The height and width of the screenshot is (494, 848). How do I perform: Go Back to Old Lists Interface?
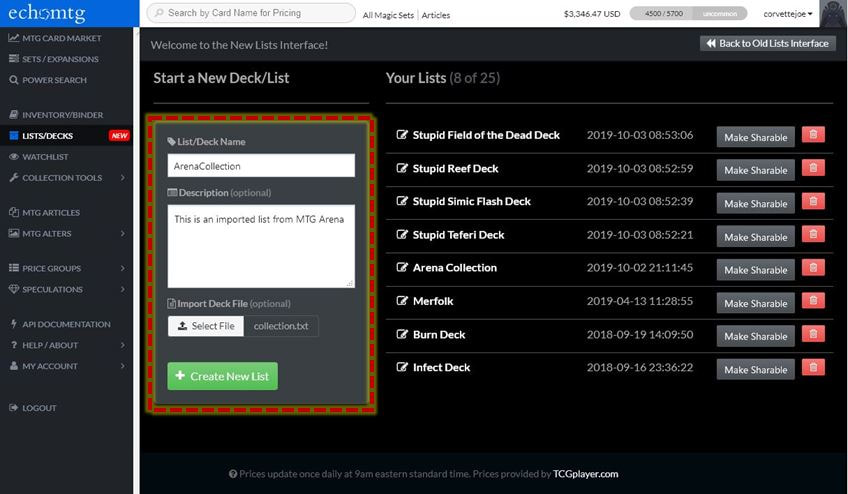coord(767,43)
